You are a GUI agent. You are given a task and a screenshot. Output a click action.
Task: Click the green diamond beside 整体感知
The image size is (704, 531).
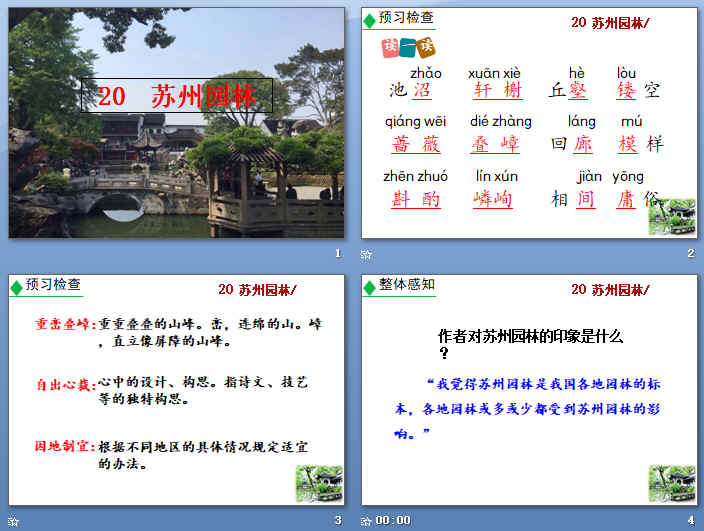[x=370, y=288]
